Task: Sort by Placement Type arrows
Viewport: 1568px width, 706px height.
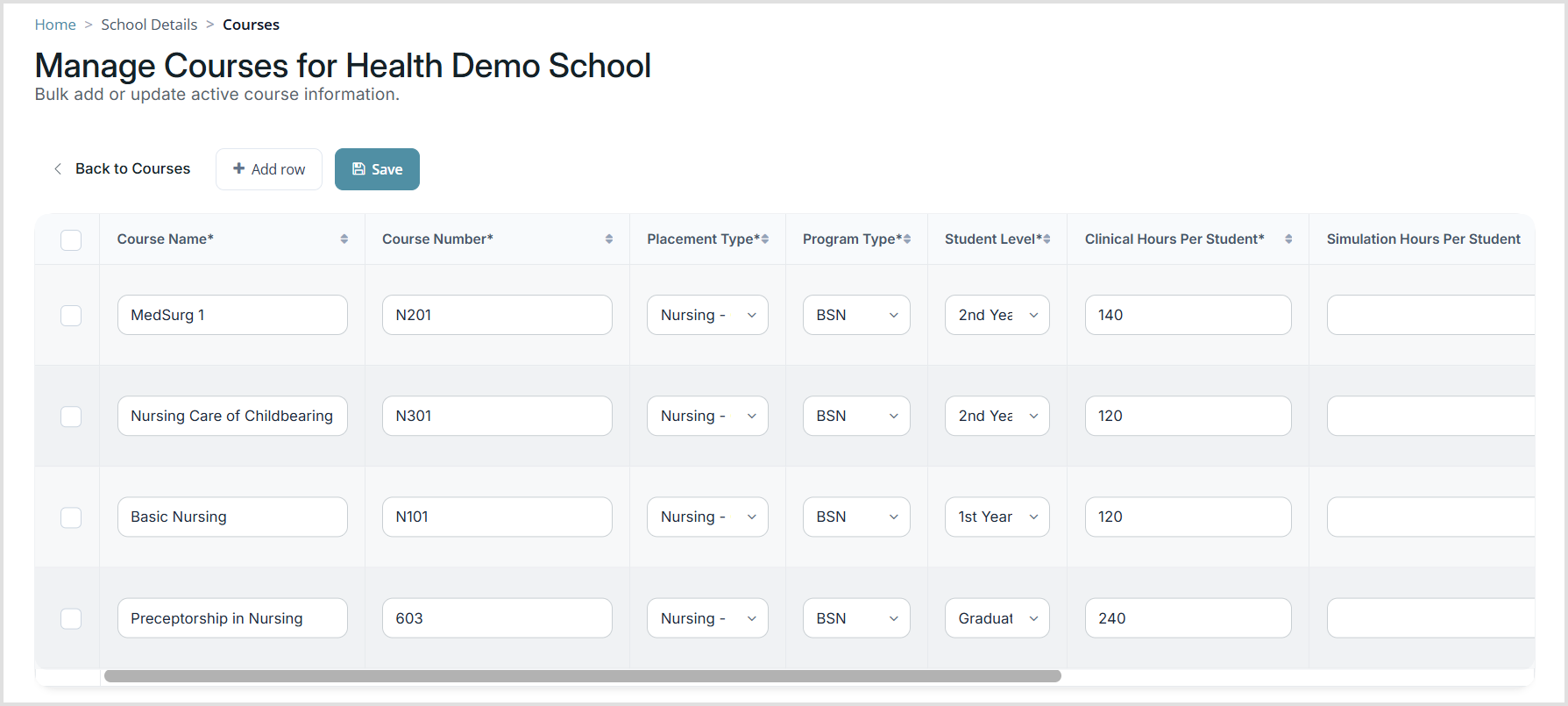Action: pyautogui.click(x=765, y=239)
